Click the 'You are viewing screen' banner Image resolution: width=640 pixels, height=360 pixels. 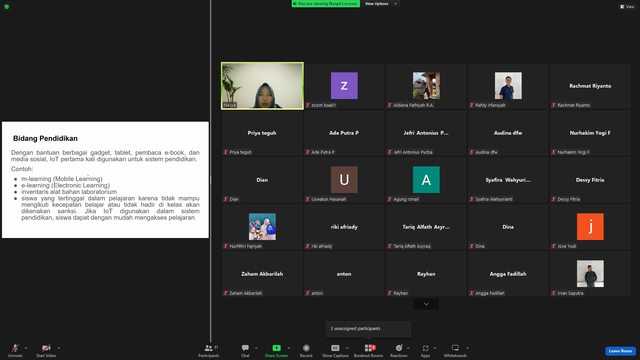[326, 4]
